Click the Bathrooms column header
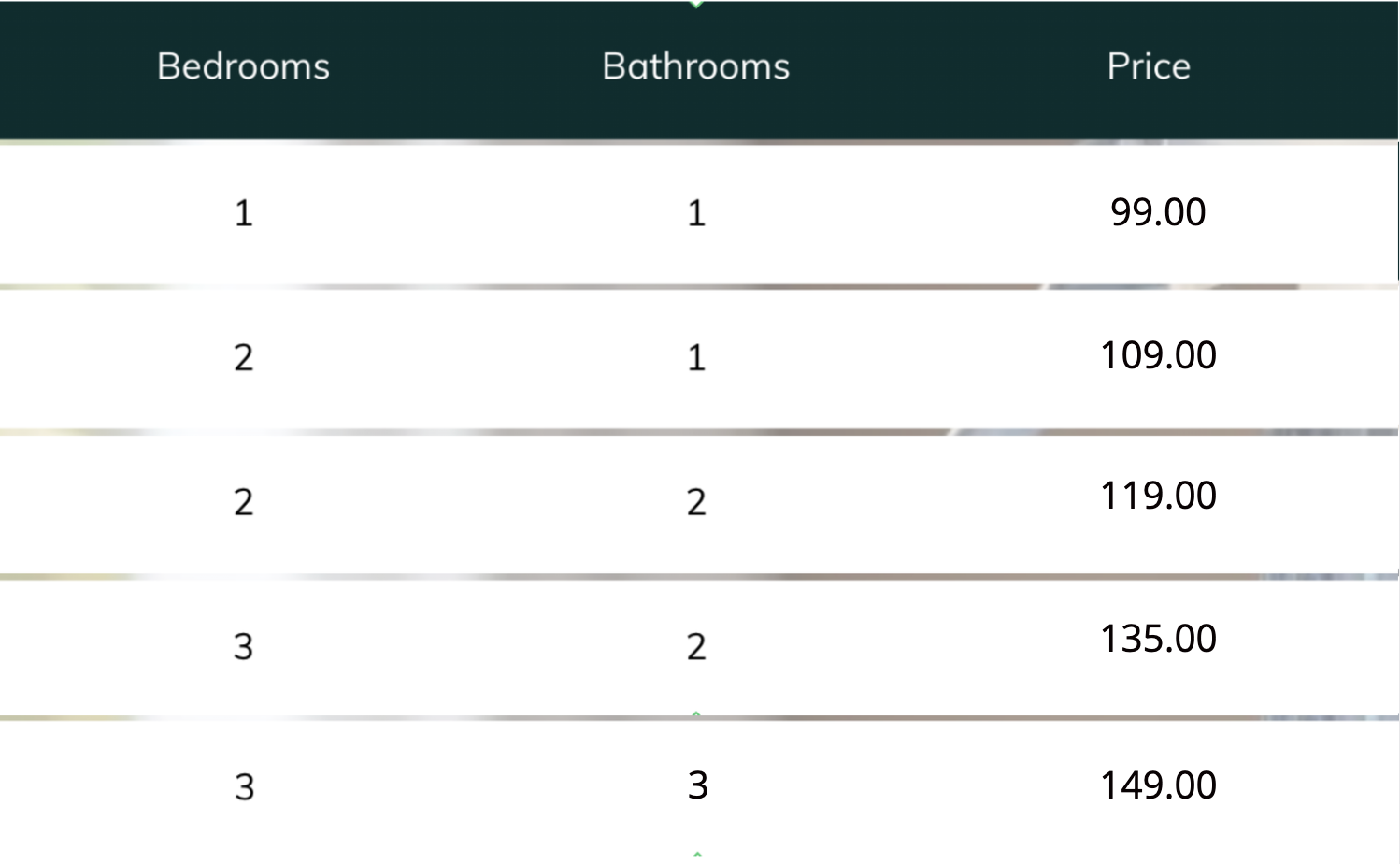1400x864 pixels. [x=696, y=66]
